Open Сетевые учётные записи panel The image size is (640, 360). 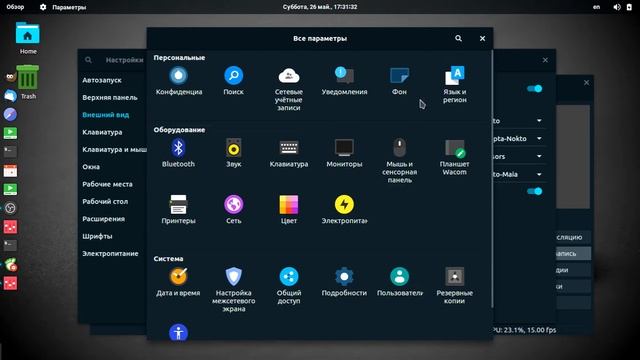pyautogui.click(x=289, y=89)
